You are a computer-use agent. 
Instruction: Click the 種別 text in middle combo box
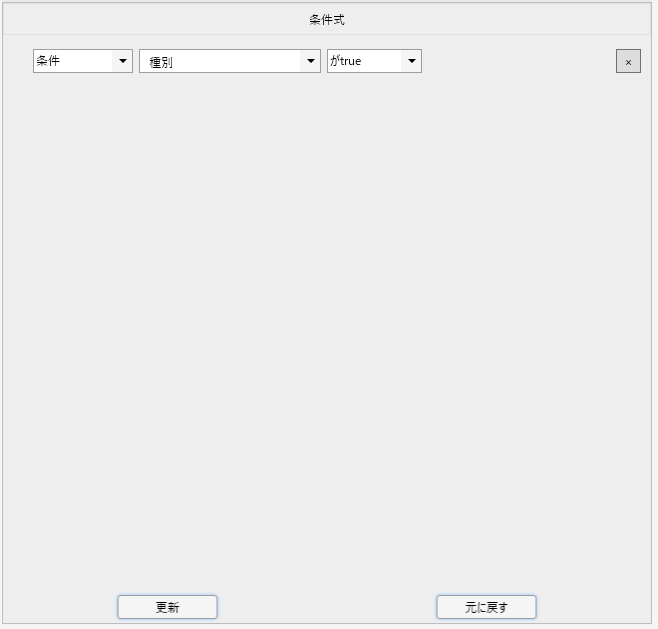(x=161, y=62)
